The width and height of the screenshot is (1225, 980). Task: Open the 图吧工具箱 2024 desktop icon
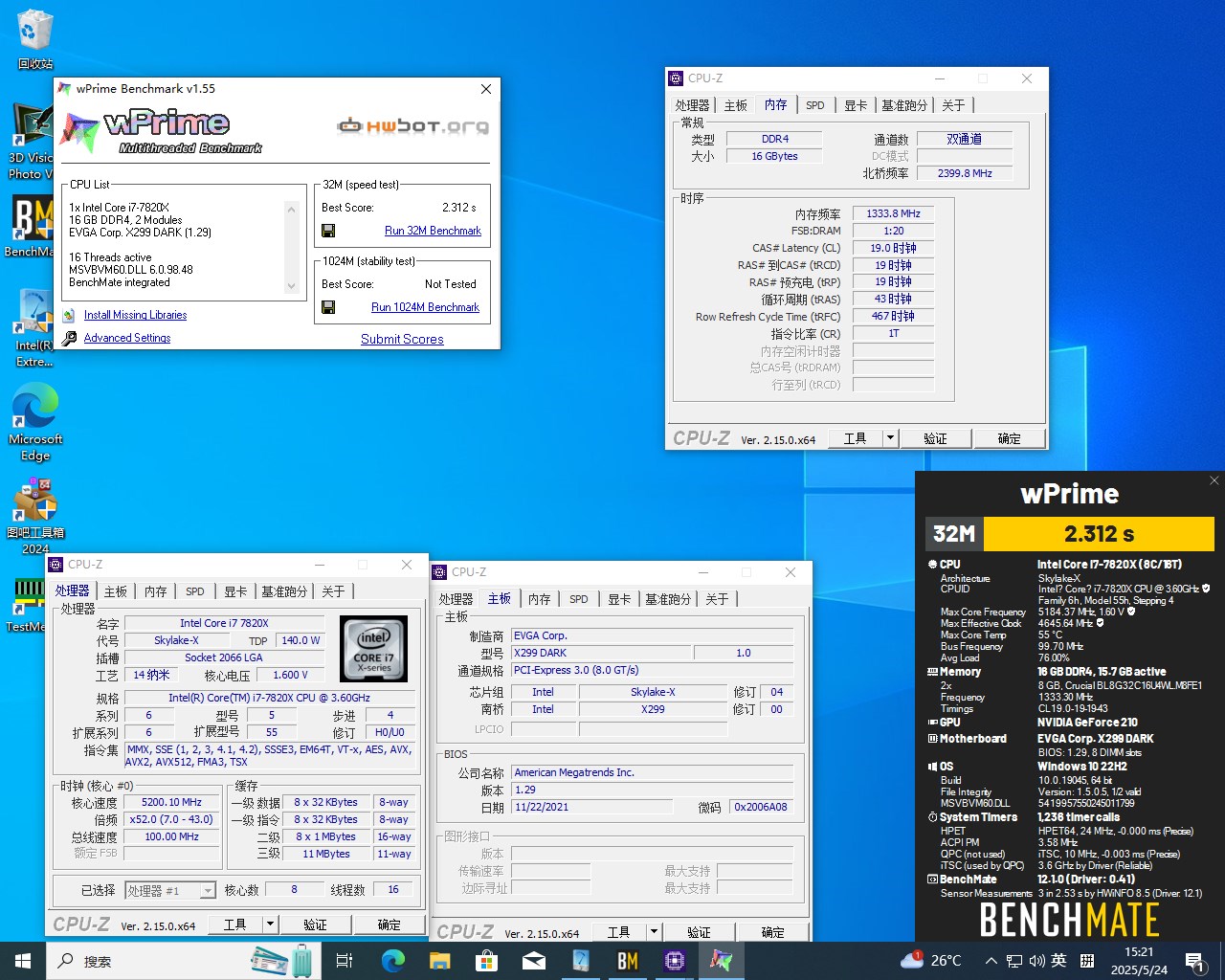pyautogui.click(x=35, y=517)
